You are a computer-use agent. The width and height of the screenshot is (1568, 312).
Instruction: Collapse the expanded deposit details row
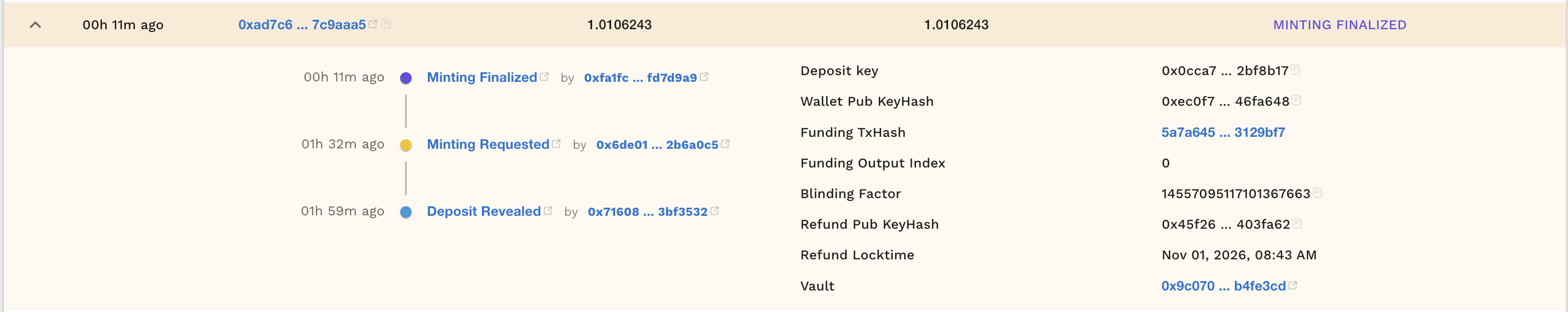pyautogui.click(x=34, y=25)
